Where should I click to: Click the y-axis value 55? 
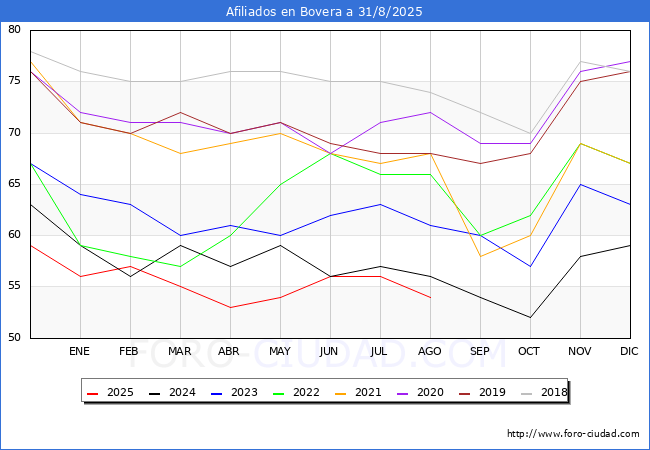coord(15,286)
